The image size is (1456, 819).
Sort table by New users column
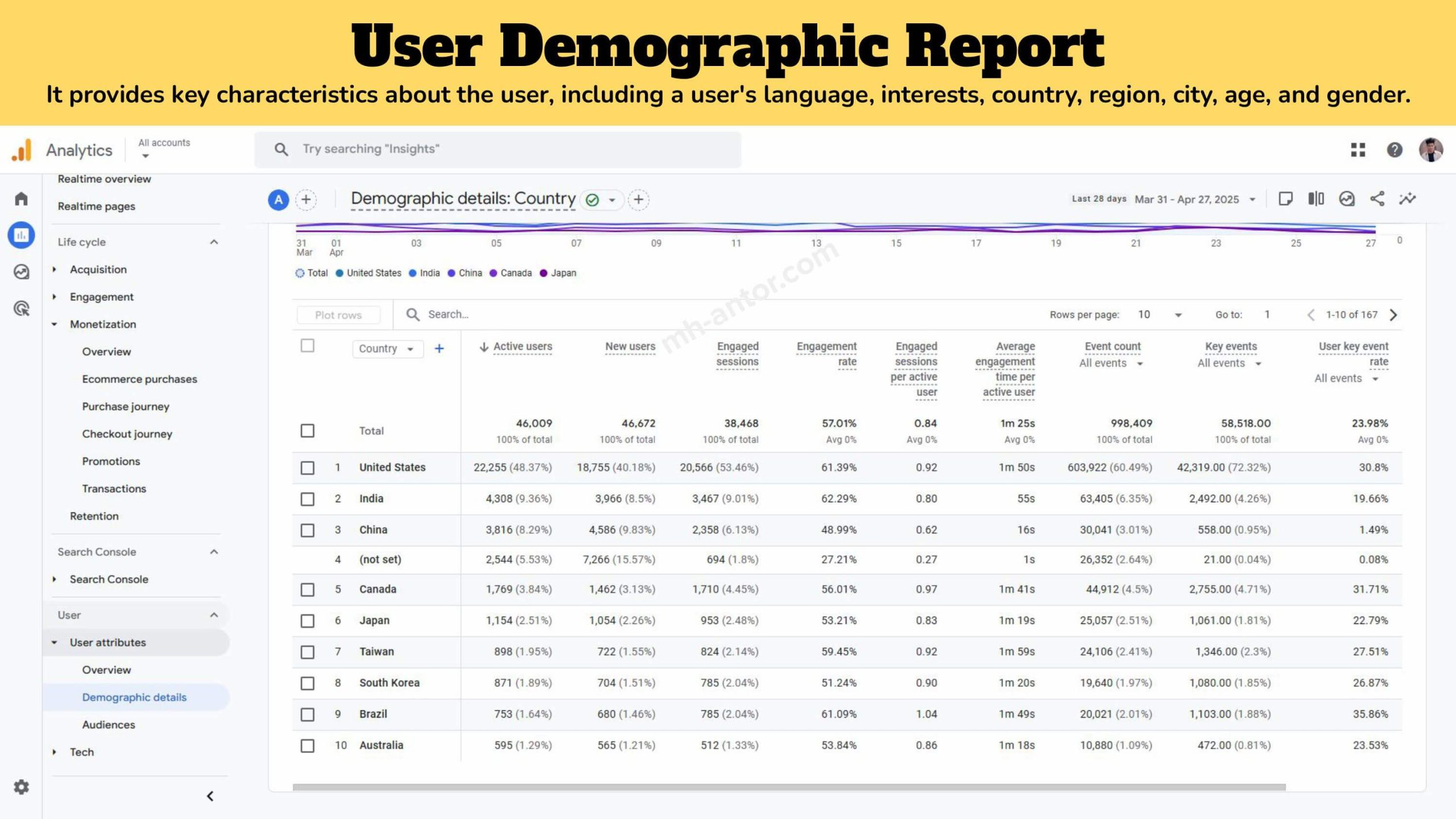(630, 346)
